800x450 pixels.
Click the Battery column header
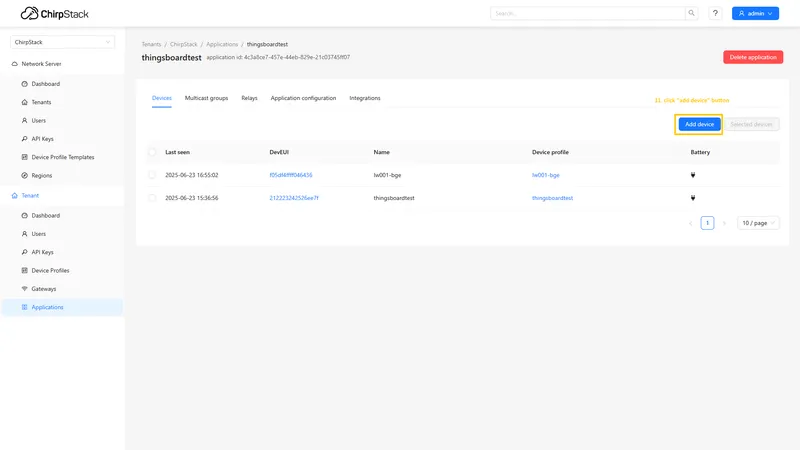(x=700, y=152)
